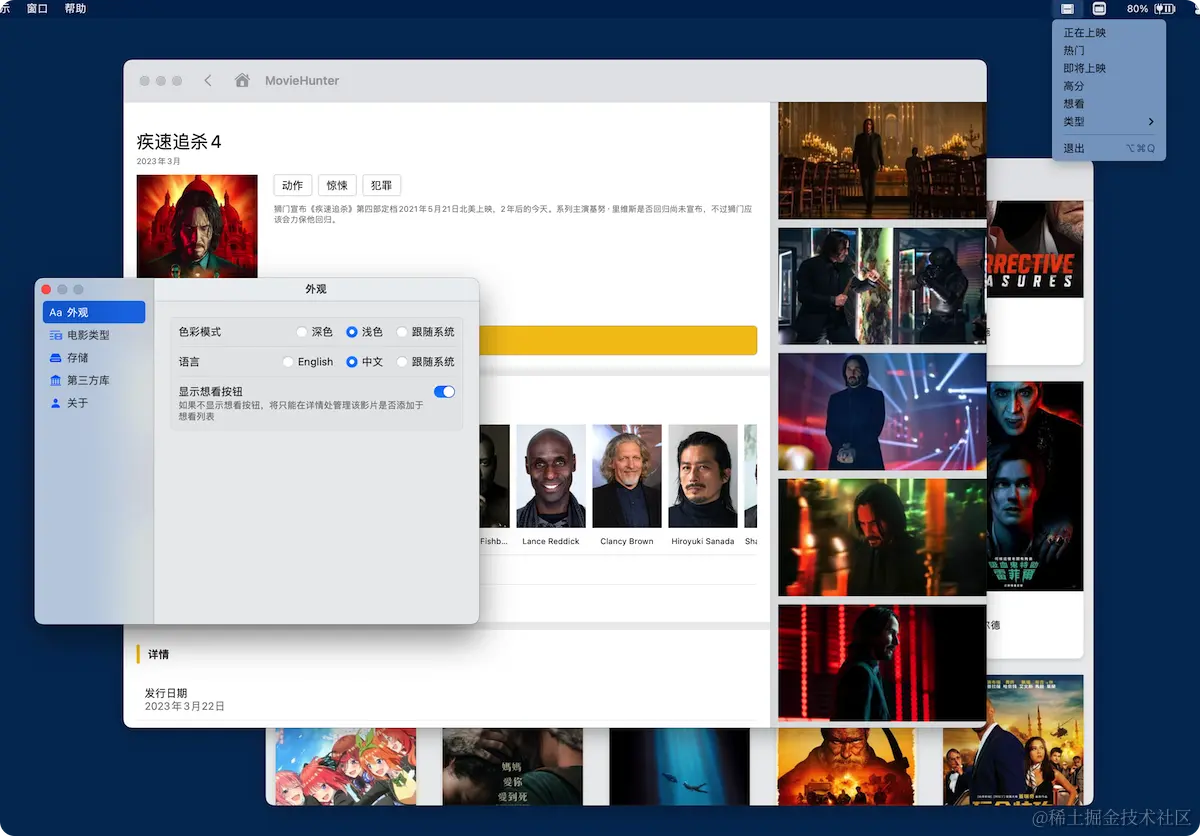Image resolution: width=1200 pixels, height=836 pixels.
Task: Open the 存储 storage settings section
Action: pos(94,358)
